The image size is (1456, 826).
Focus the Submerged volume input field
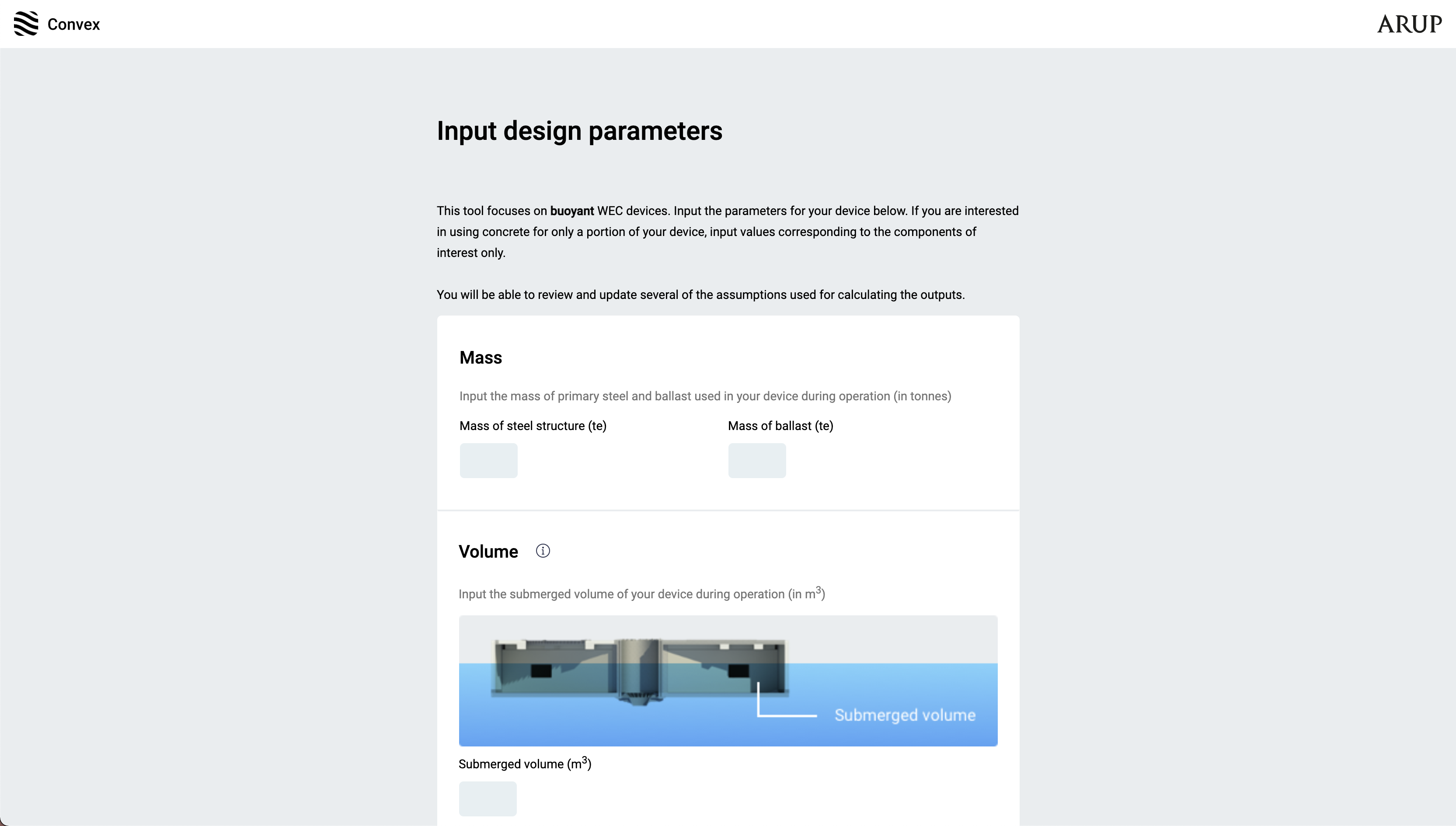coord(488,799)
